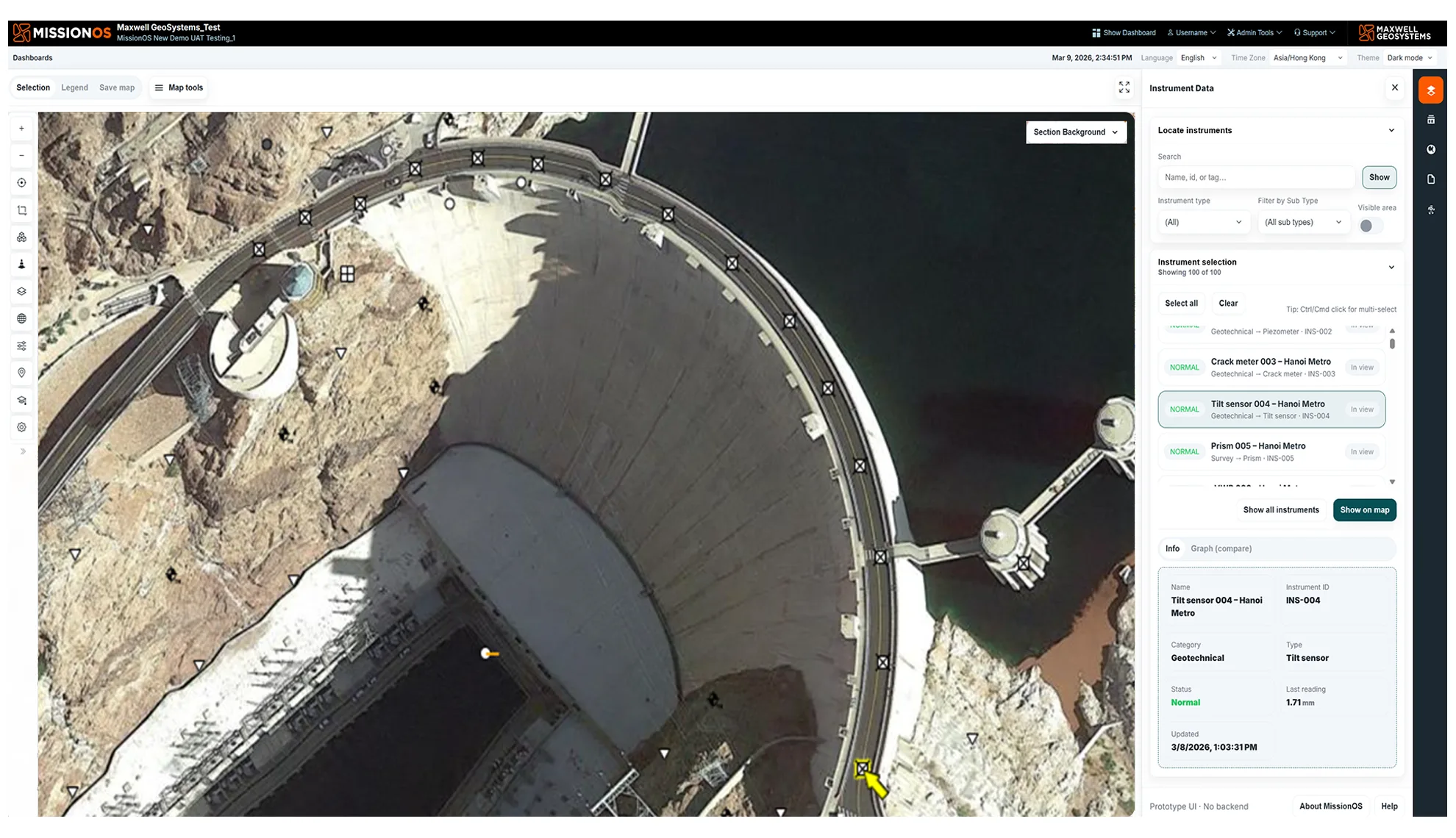Select the crop area tool icon
This screenshot has height=838, width=1456.
[x=21, y=210]
